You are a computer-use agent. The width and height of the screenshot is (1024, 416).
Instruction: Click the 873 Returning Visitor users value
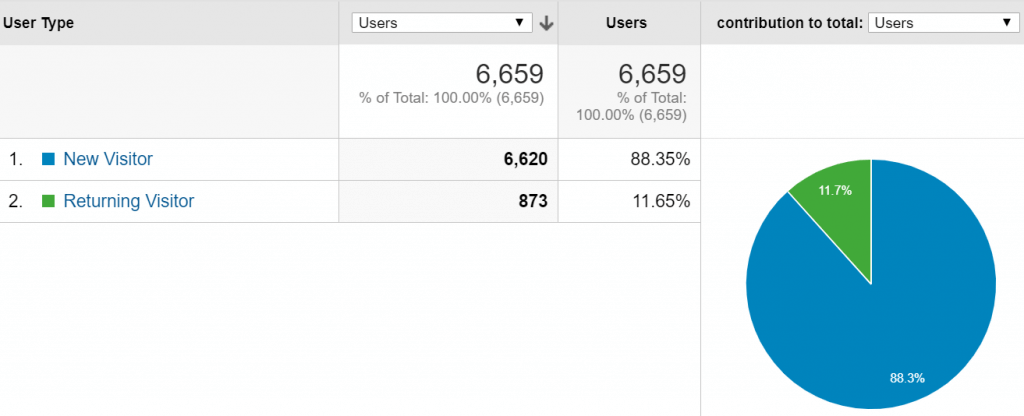[533, 202]
